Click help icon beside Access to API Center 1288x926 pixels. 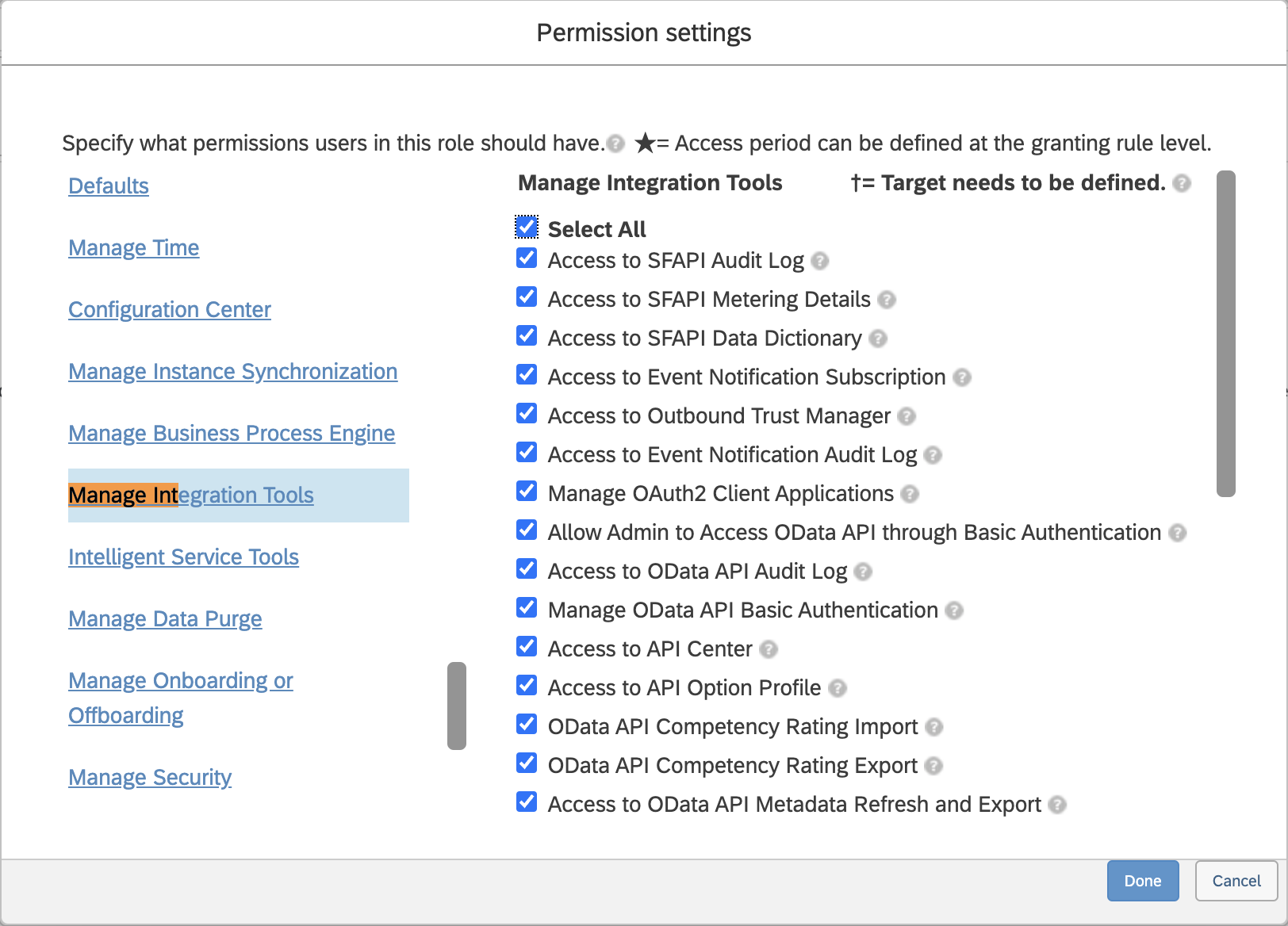[x=768, y=649]
